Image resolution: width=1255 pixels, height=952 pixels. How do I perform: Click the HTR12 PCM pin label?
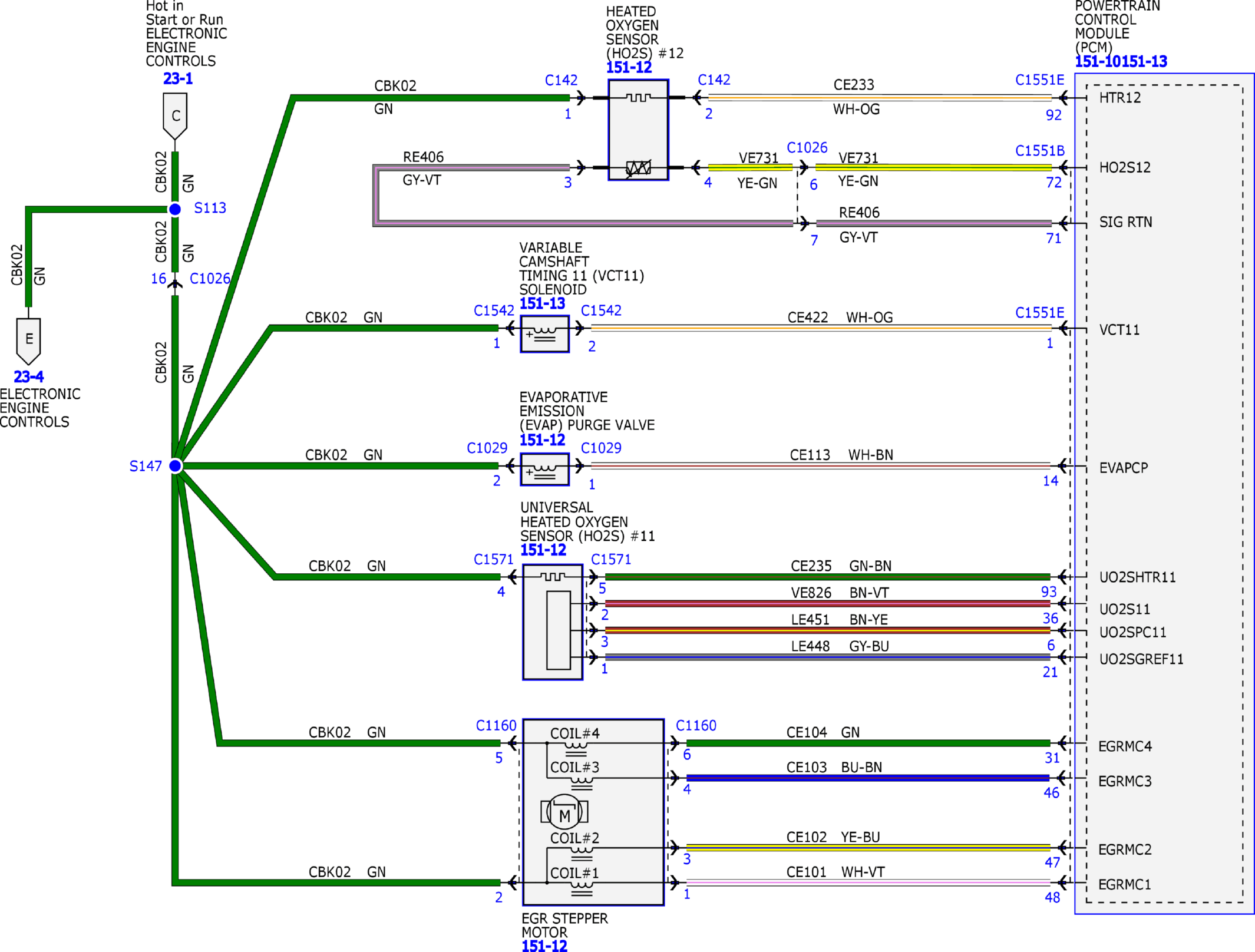click(x=1120, y=98)
